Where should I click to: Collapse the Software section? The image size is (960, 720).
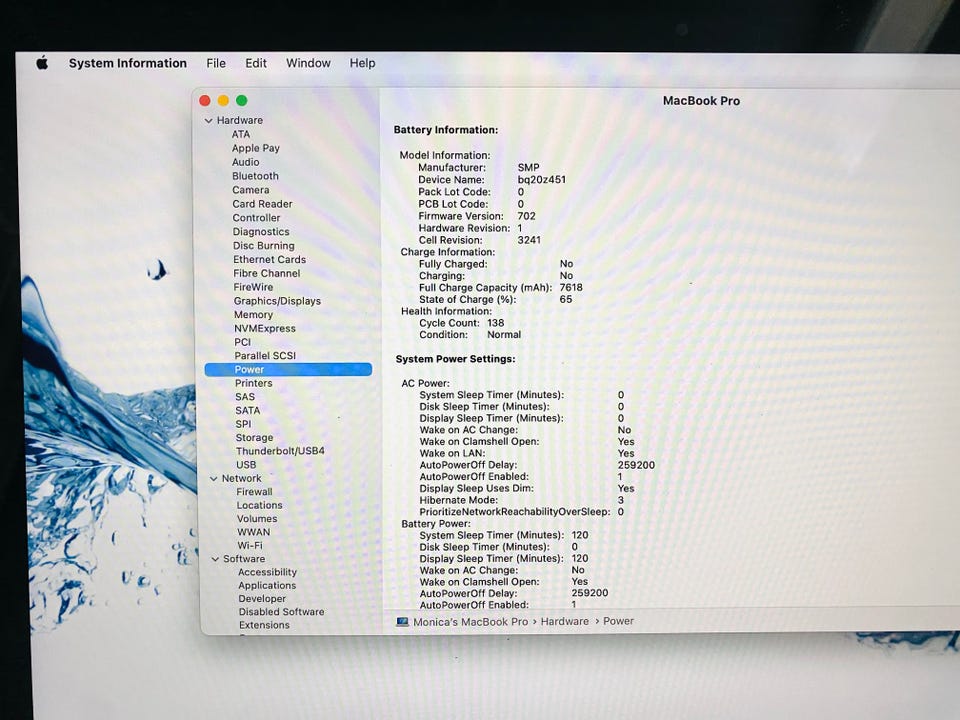(216, 559)
